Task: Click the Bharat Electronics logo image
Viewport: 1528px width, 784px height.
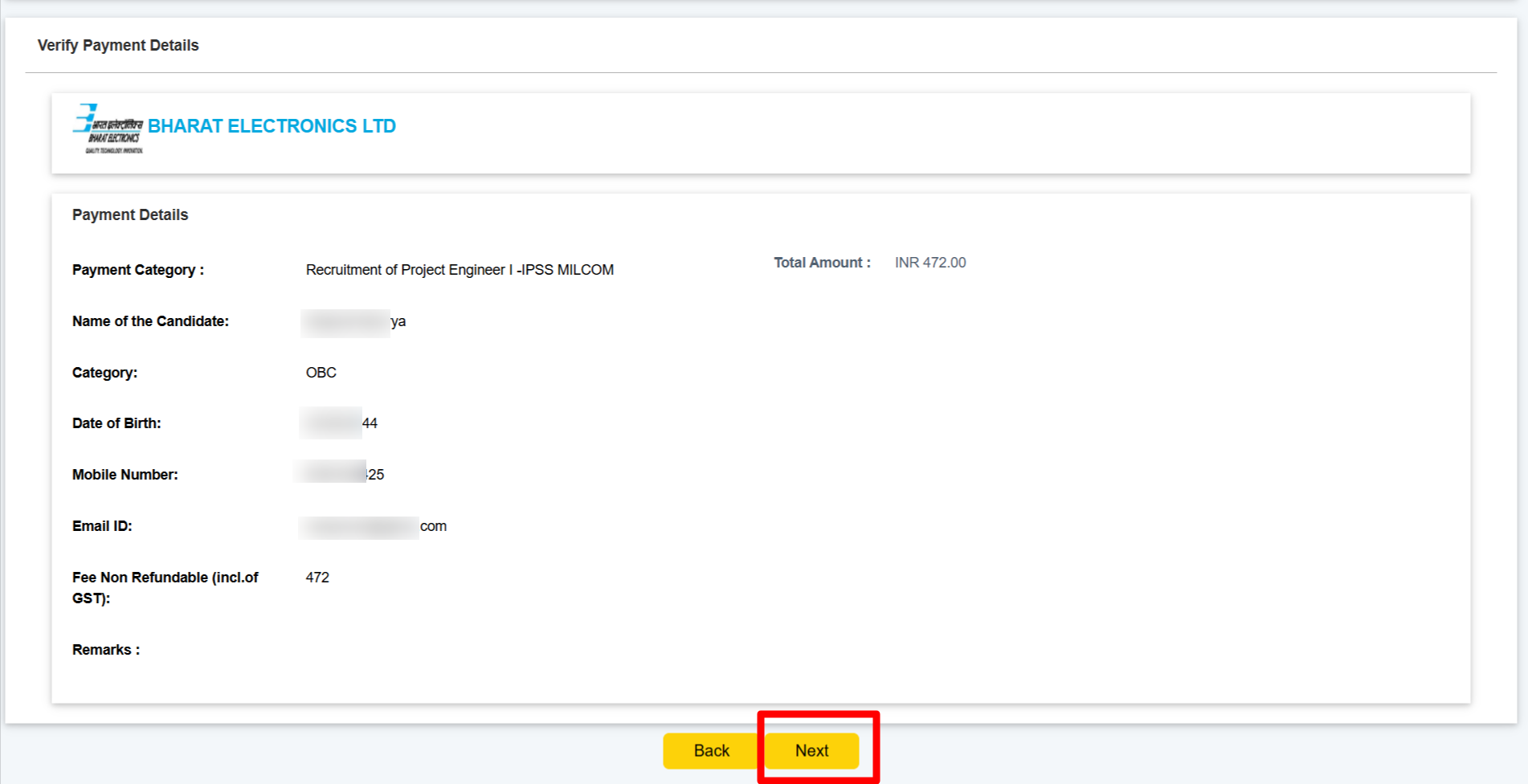Action: point(108,129)
